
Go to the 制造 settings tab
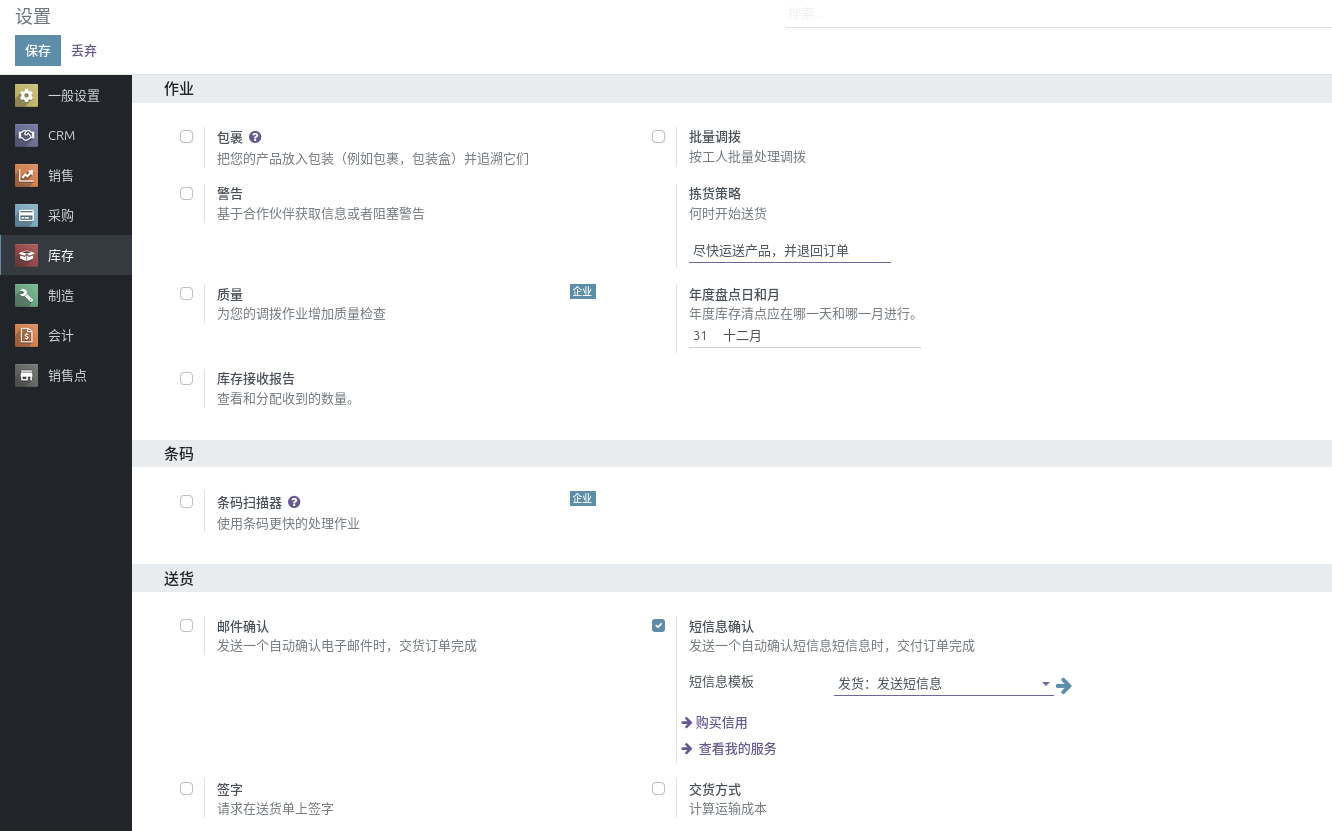[x=66, y=295]
